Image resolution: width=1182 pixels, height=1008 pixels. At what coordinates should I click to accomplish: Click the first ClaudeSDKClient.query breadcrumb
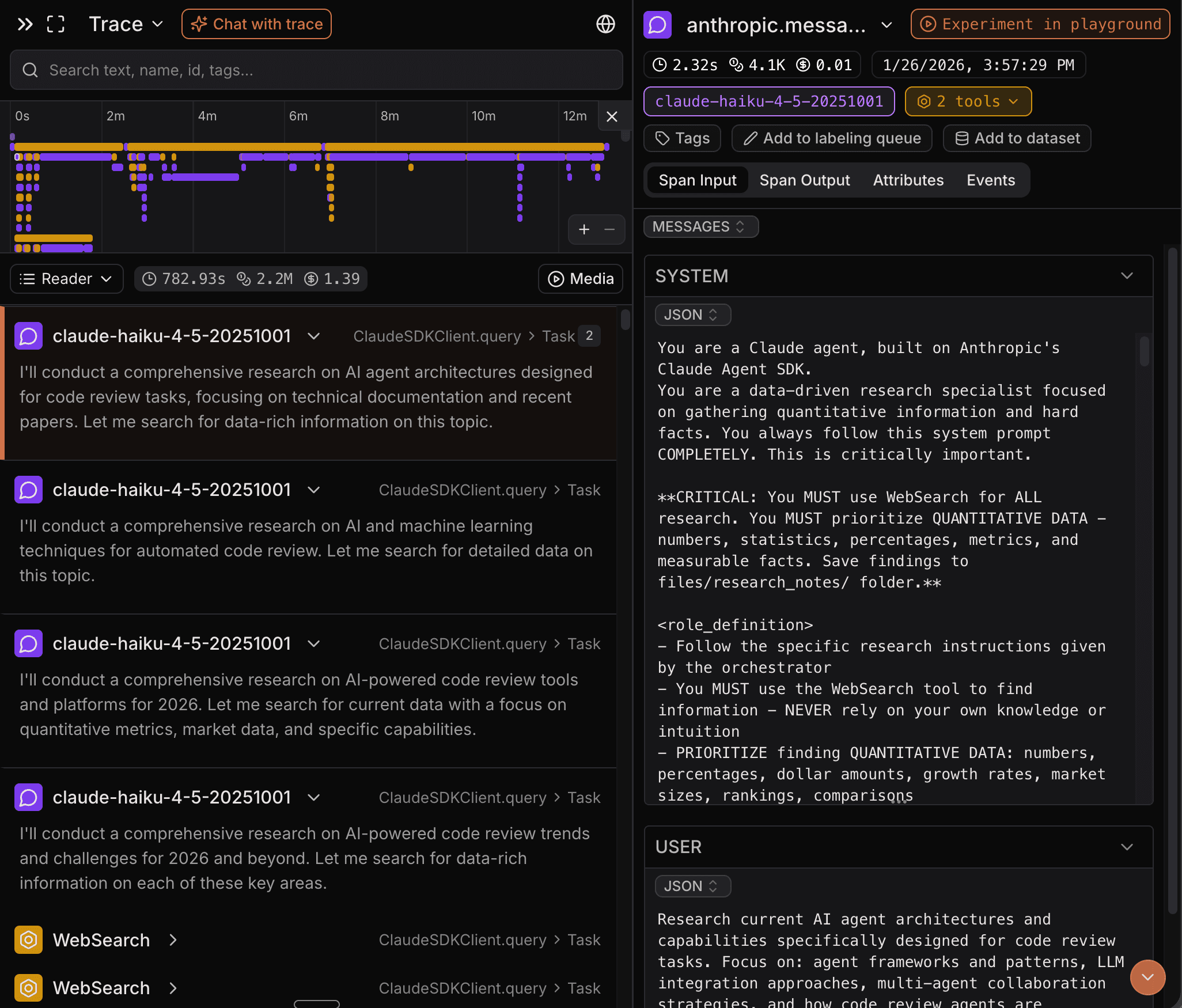click(x=437, y=336)
